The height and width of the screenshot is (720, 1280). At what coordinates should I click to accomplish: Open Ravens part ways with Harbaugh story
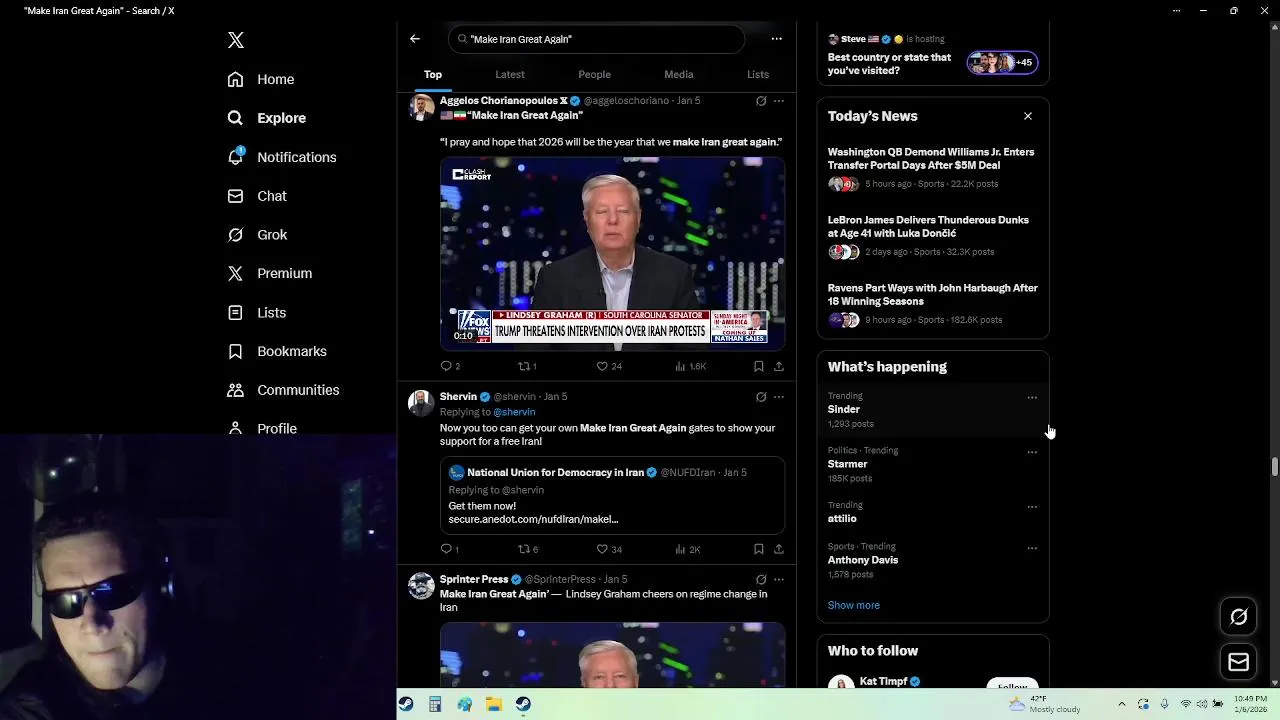coord(933,304)
